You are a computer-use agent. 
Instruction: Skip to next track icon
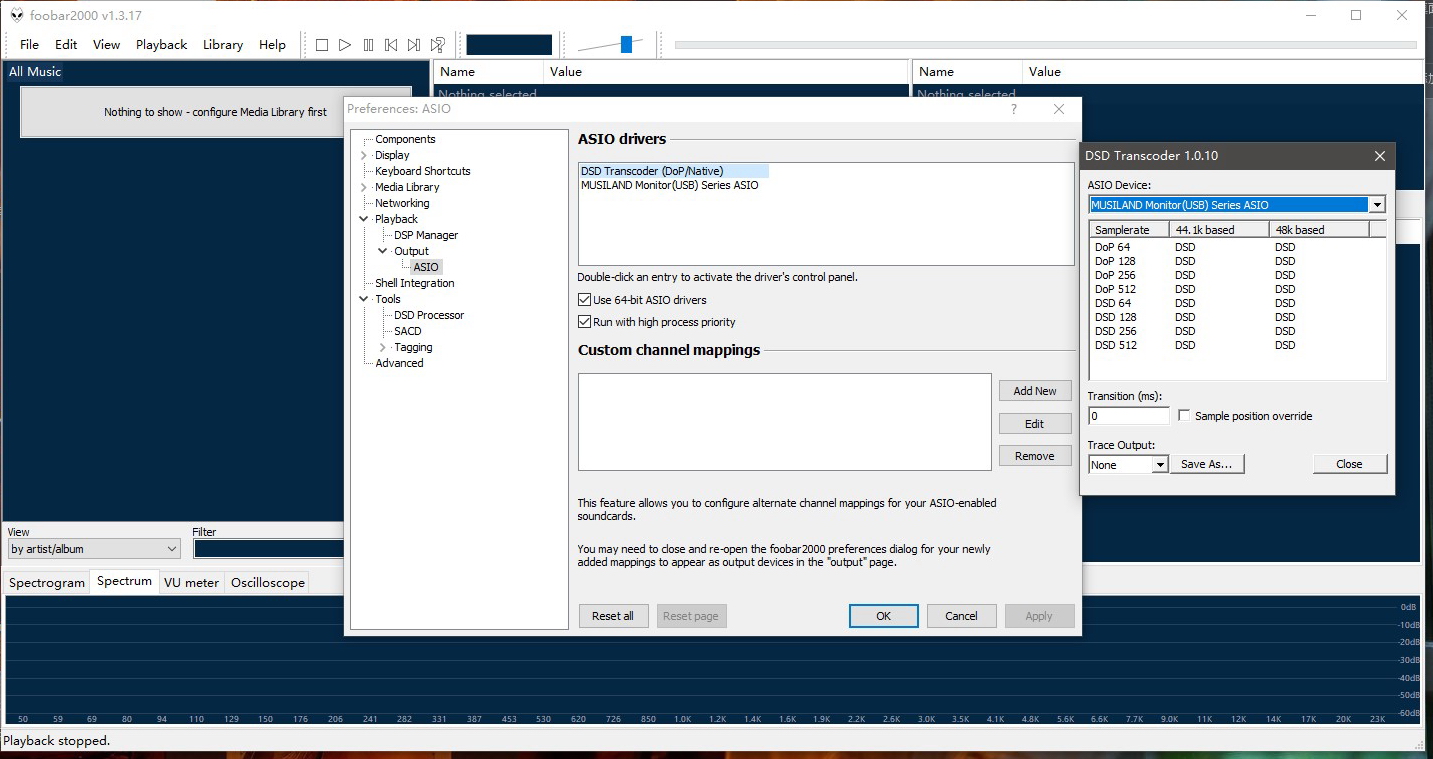coord(414,45)
